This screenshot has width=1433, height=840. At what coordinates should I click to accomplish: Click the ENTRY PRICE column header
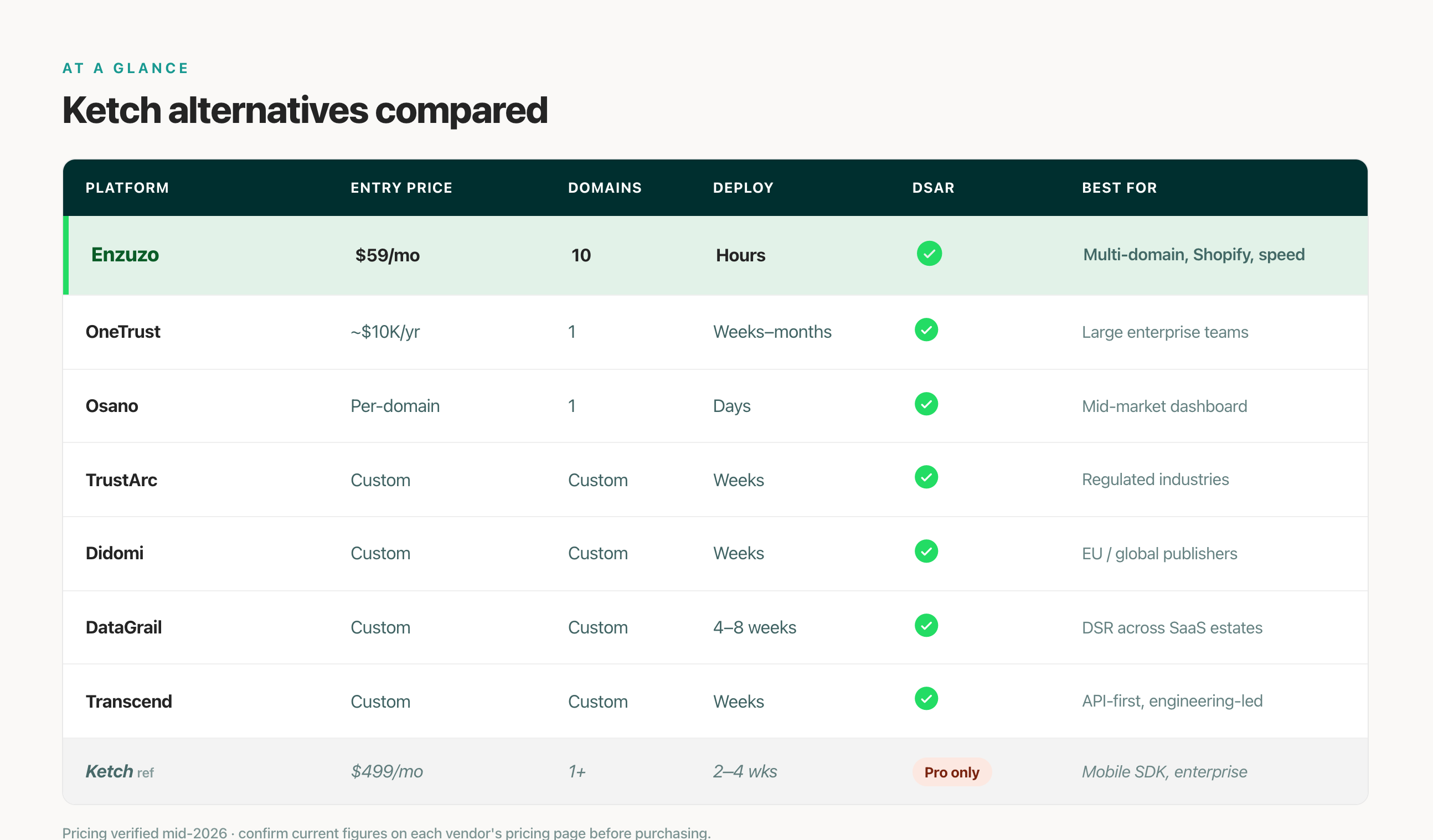point(401,188)
